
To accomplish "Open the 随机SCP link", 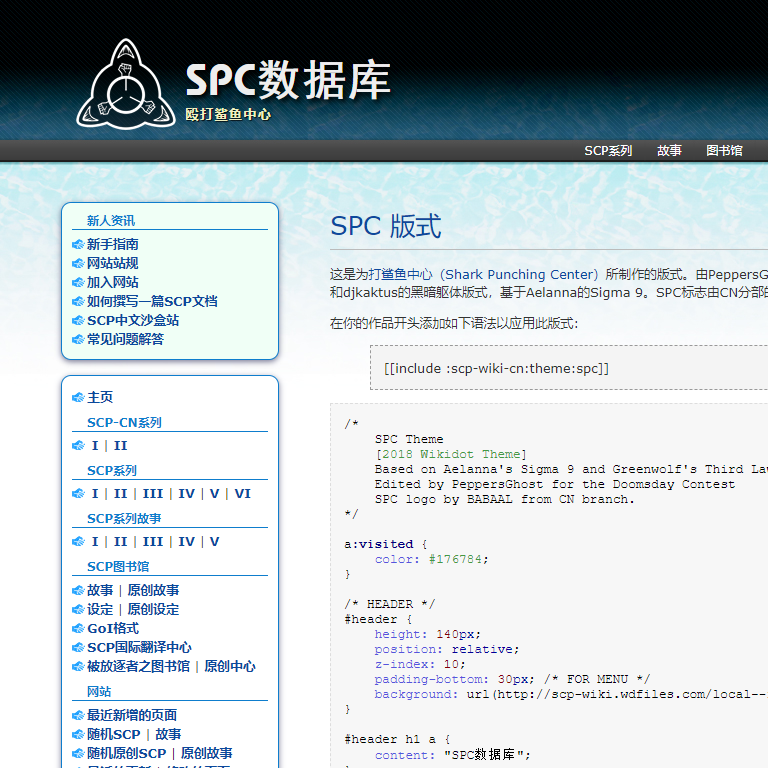I will click(114, 734).
